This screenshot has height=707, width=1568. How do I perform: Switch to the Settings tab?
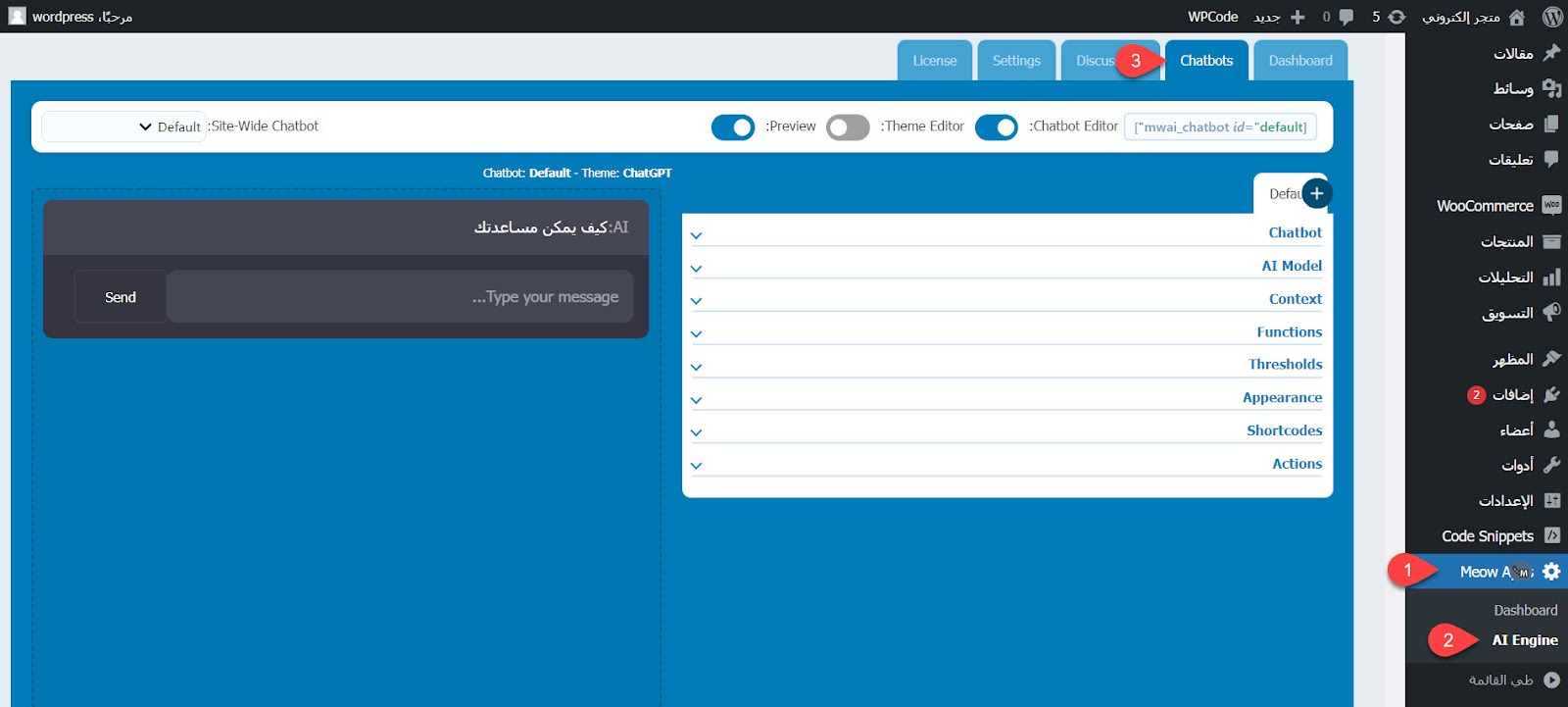pyautogui.click(x=1016, y=61)
